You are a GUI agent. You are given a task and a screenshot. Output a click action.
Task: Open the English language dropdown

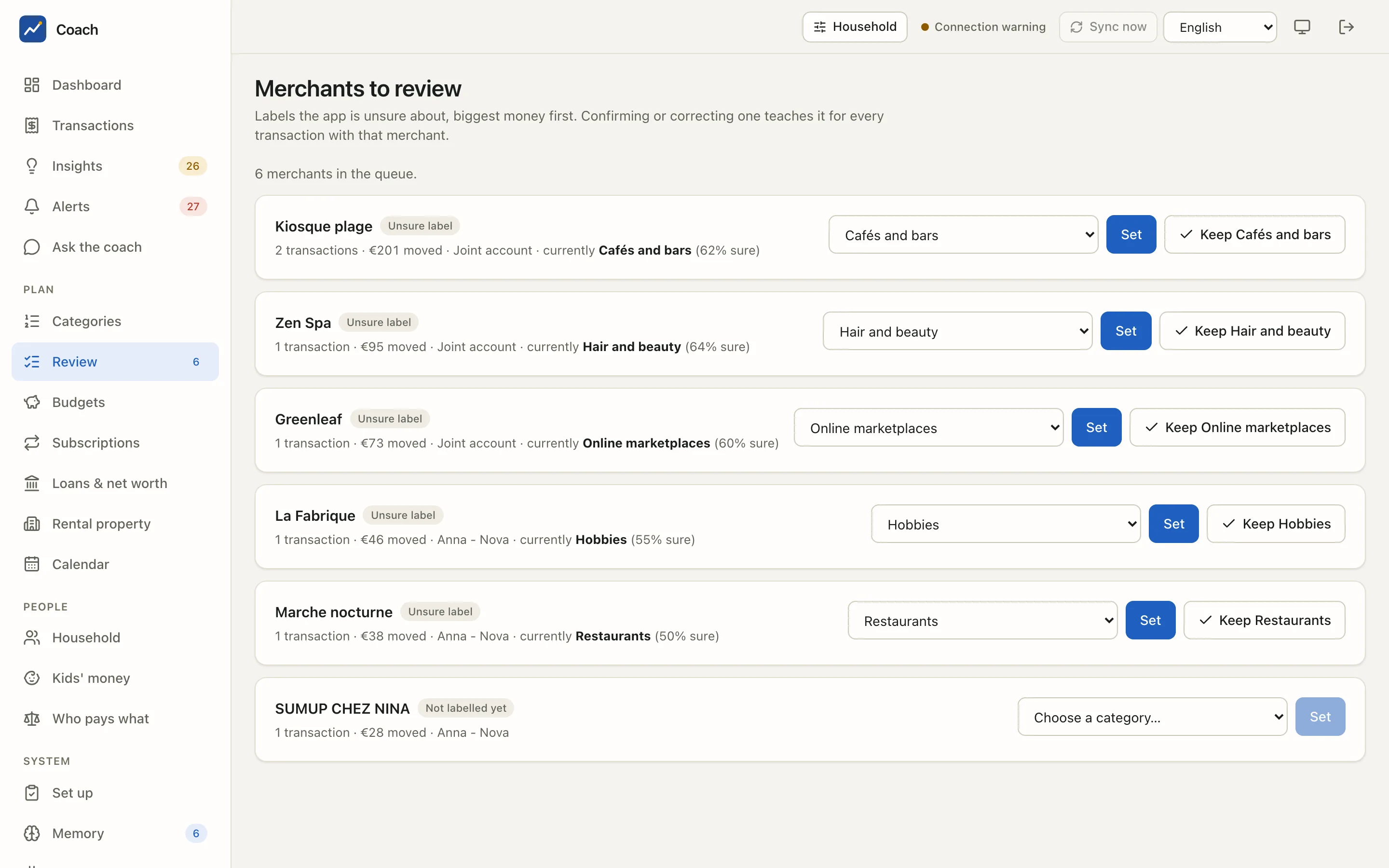click(x=1220, y=27)
